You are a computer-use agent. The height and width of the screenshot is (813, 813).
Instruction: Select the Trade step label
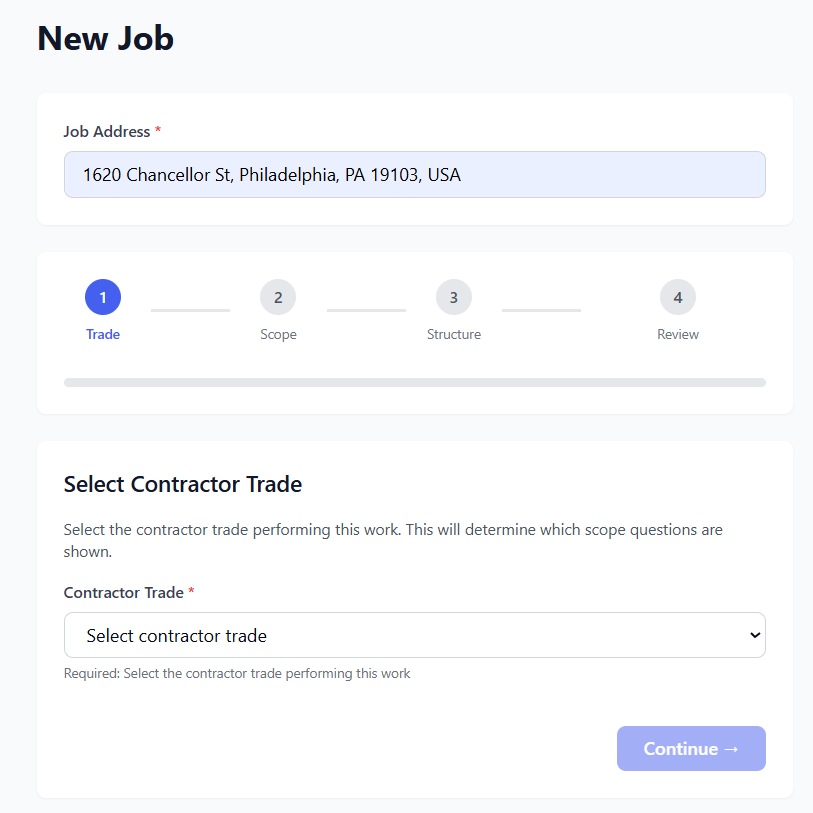[103, 334]
